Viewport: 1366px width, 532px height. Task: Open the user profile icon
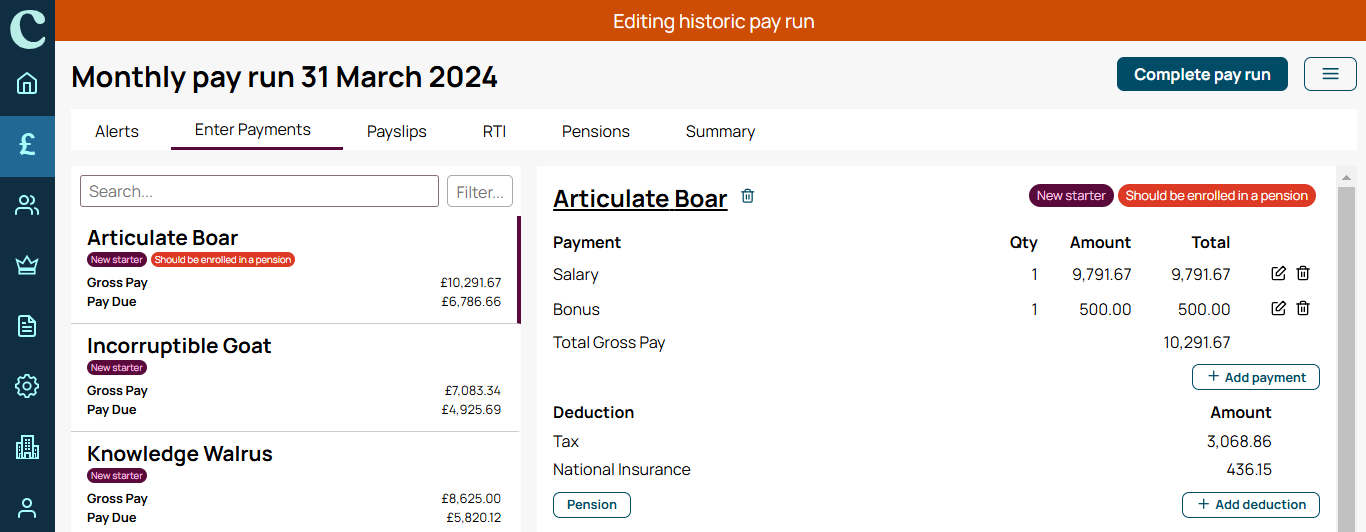[x=27, y=507]
